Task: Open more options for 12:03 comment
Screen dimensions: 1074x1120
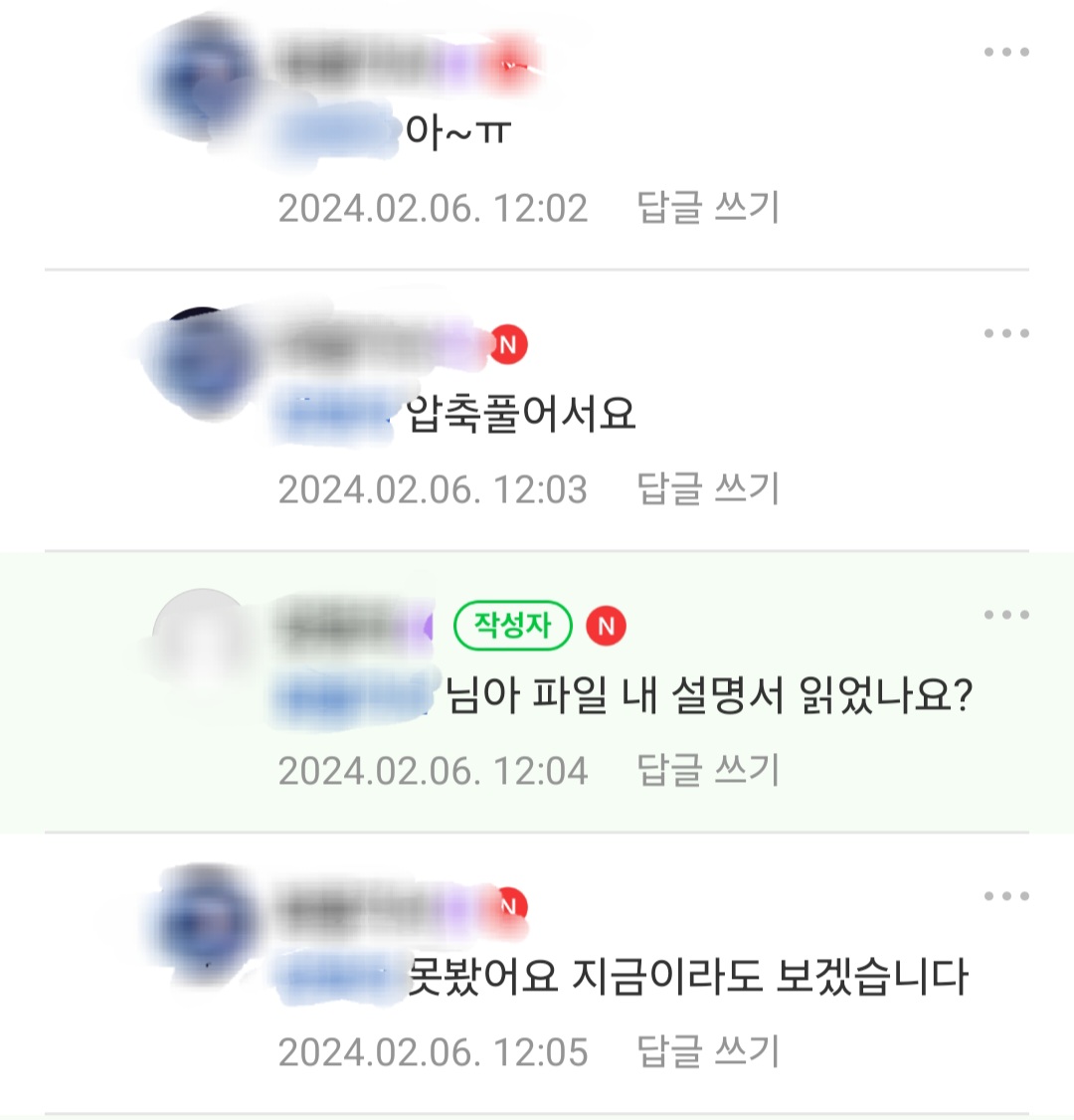Action: pyautogui.click(x=1006, y=333)
